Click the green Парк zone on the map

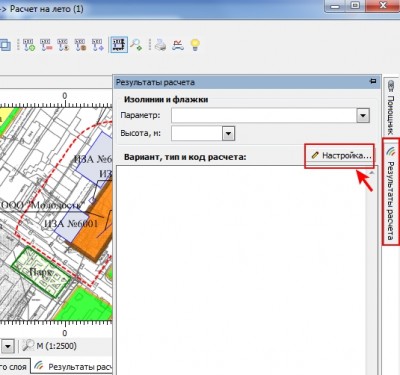(x=41, y=272)
